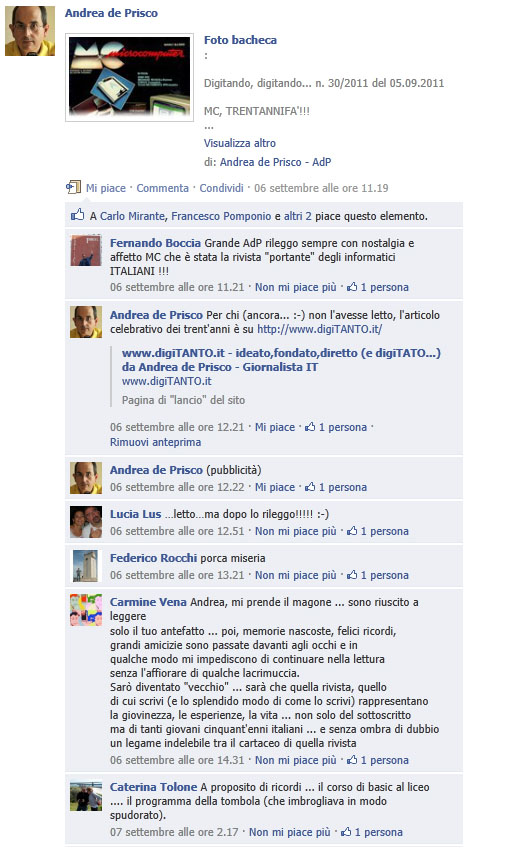Unlike Fernando Boccia's comment via Non mi piace più
Screen dimensions: 507x849
296,287
